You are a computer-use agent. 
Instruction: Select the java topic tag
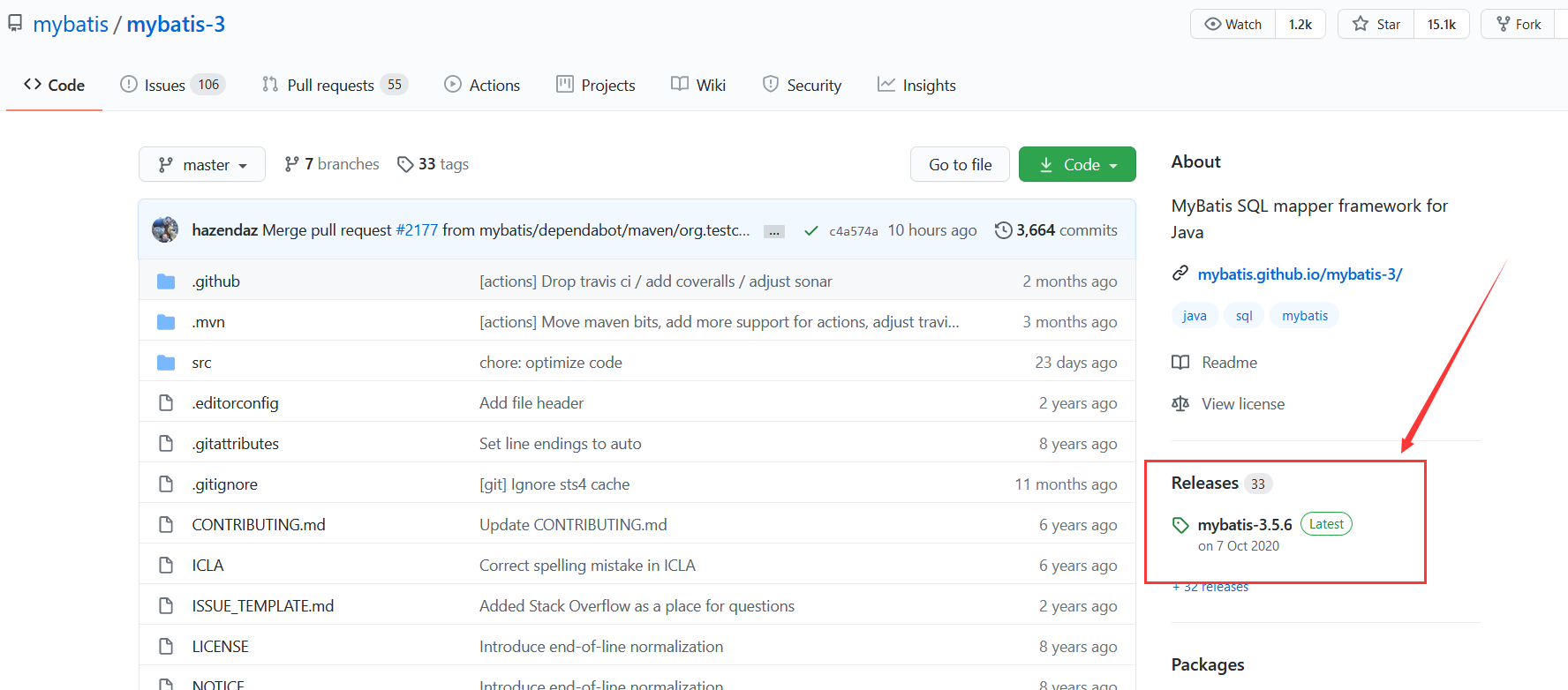(1195, 316)
